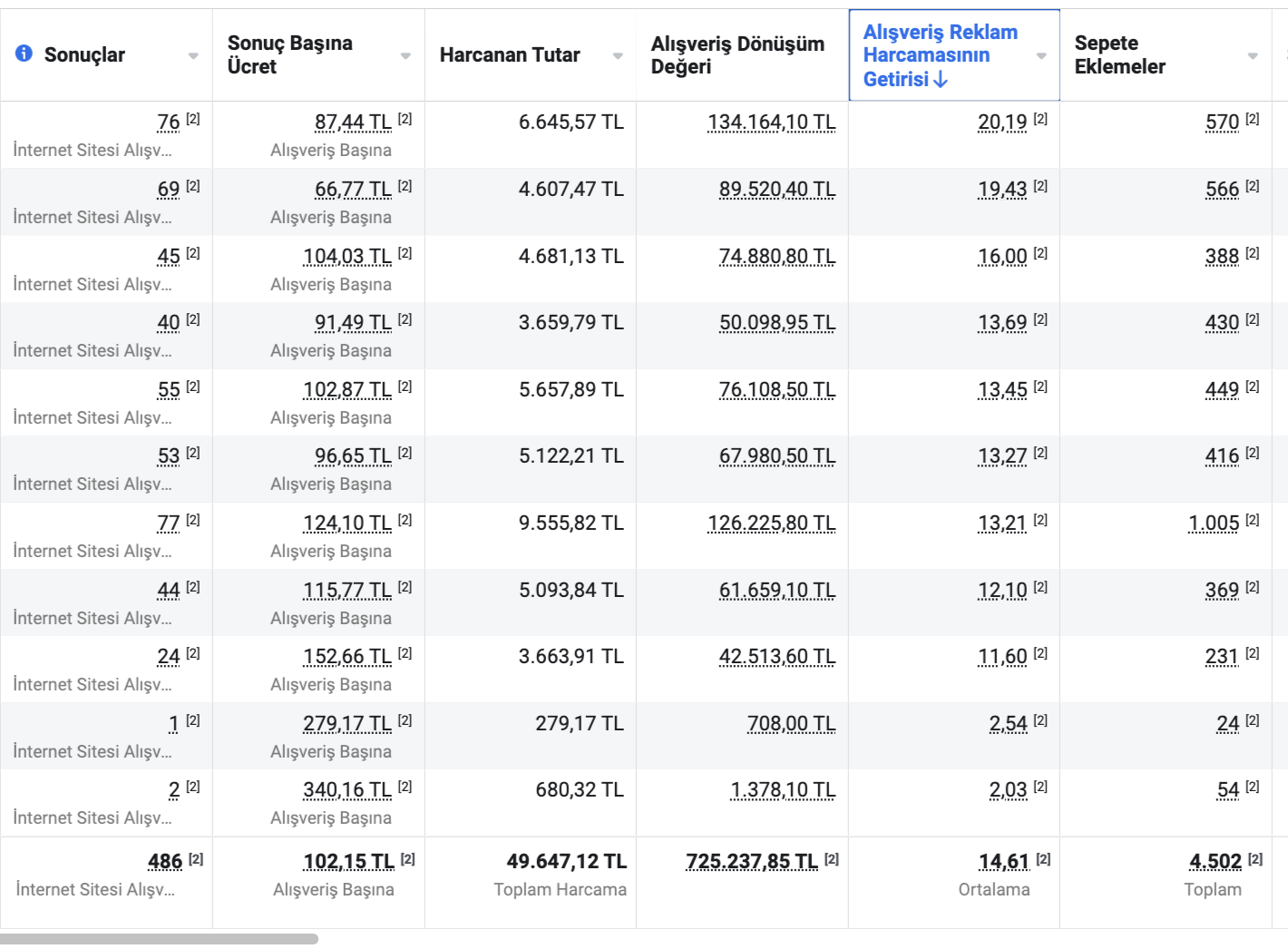Click the sort arrow after Getirisi header
Image resolution: width=1288 pixels, height=949 pixels.
click(941, 80)
